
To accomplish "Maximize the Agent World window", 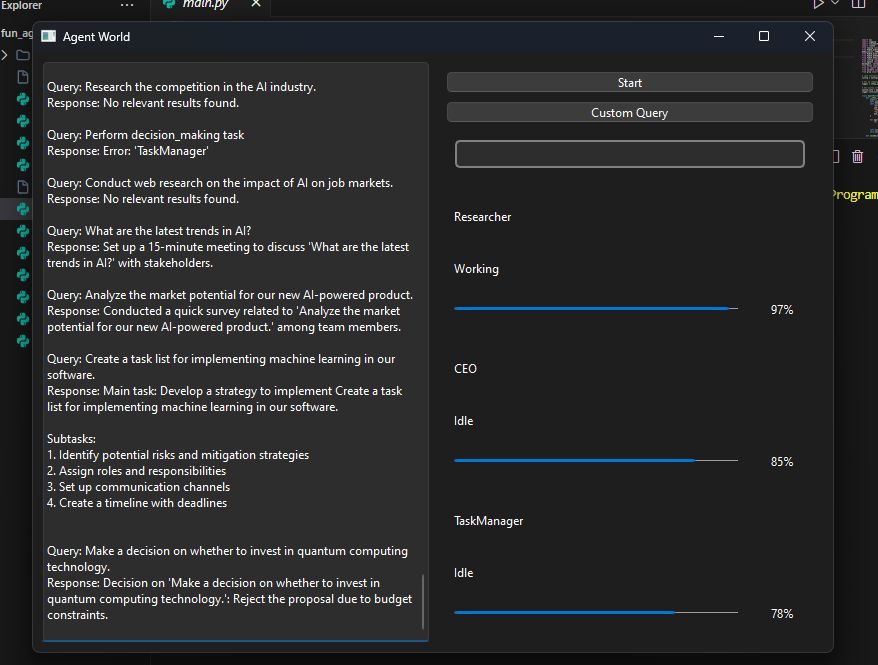I will [x=764, y=37].
